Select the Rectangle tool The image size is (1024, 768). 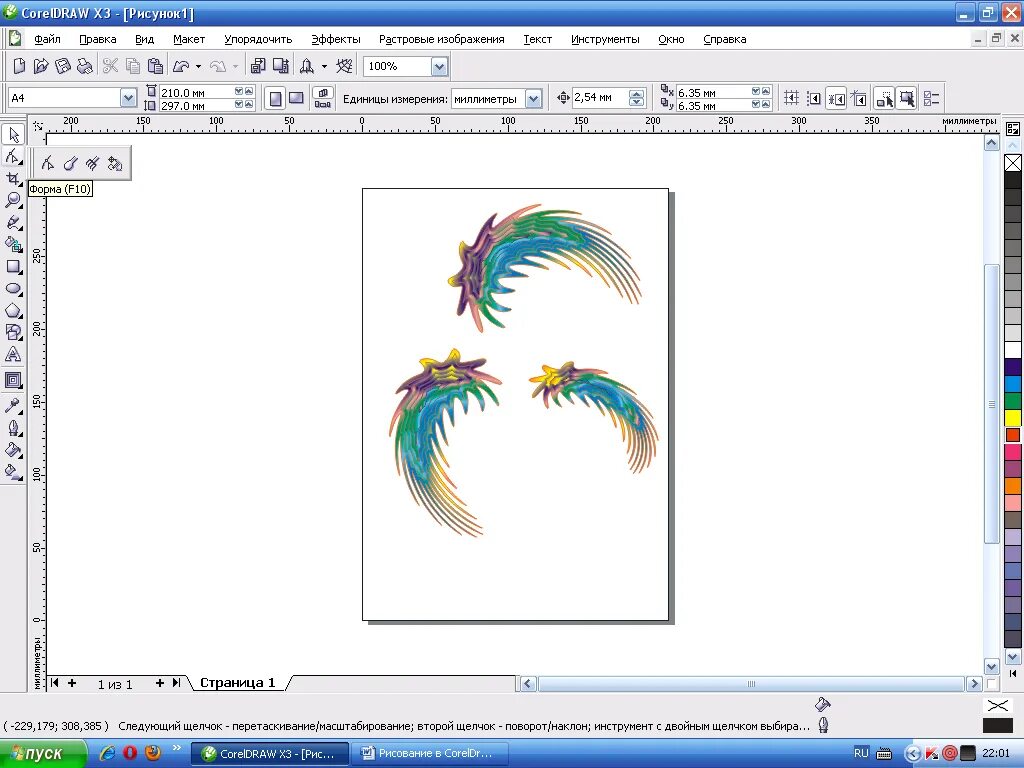point(13,267)
